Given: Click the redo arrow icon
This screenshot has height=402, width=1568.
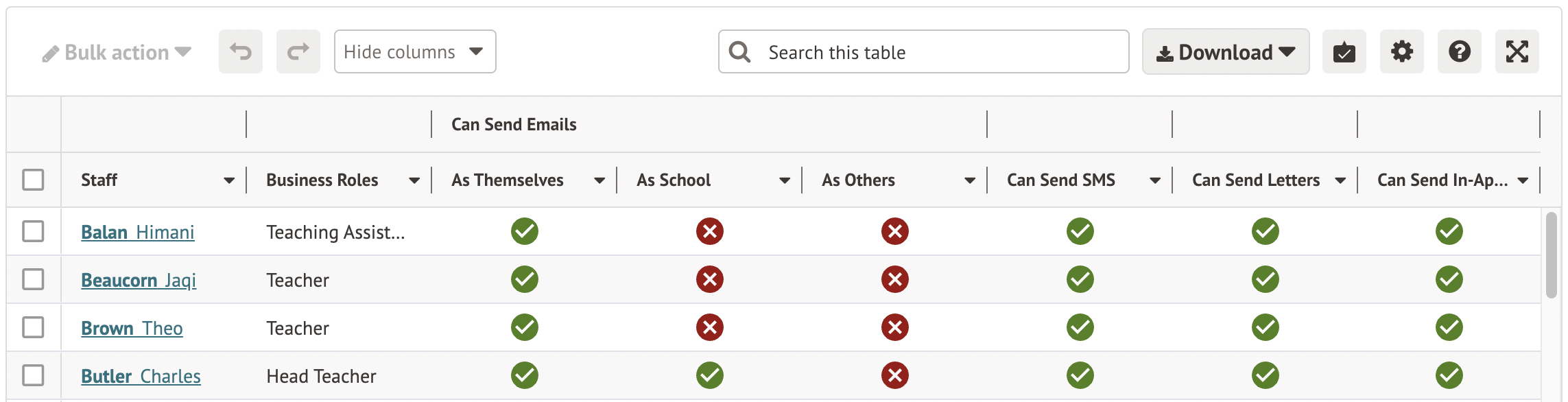Looking at the screenshot, I should click(x=298, y=51).
